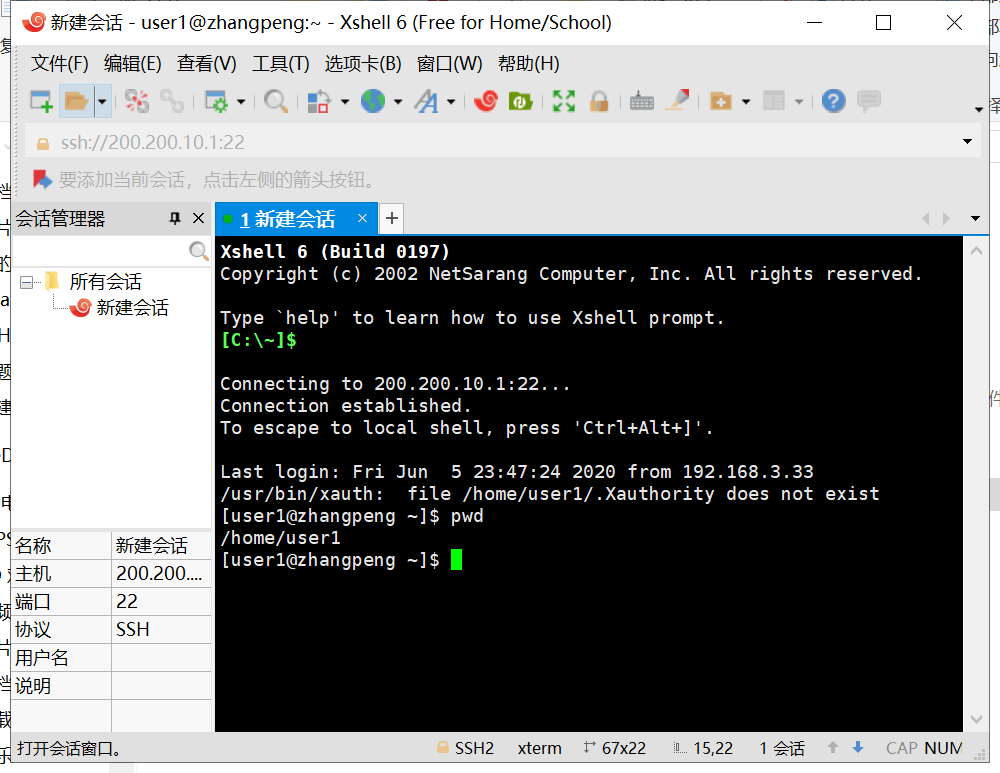Open the 帮助(H) menu
The image size is (1000, 773).
coord(529,64)
